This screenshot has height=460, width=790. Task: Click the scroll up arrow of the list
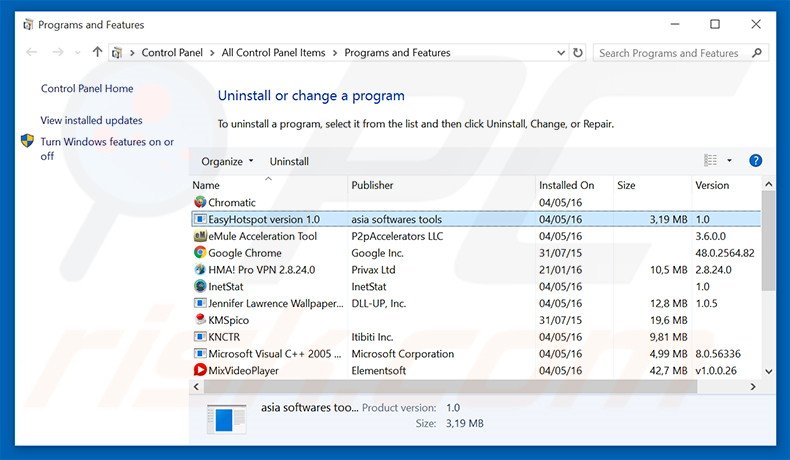click(x=768, y=184)
